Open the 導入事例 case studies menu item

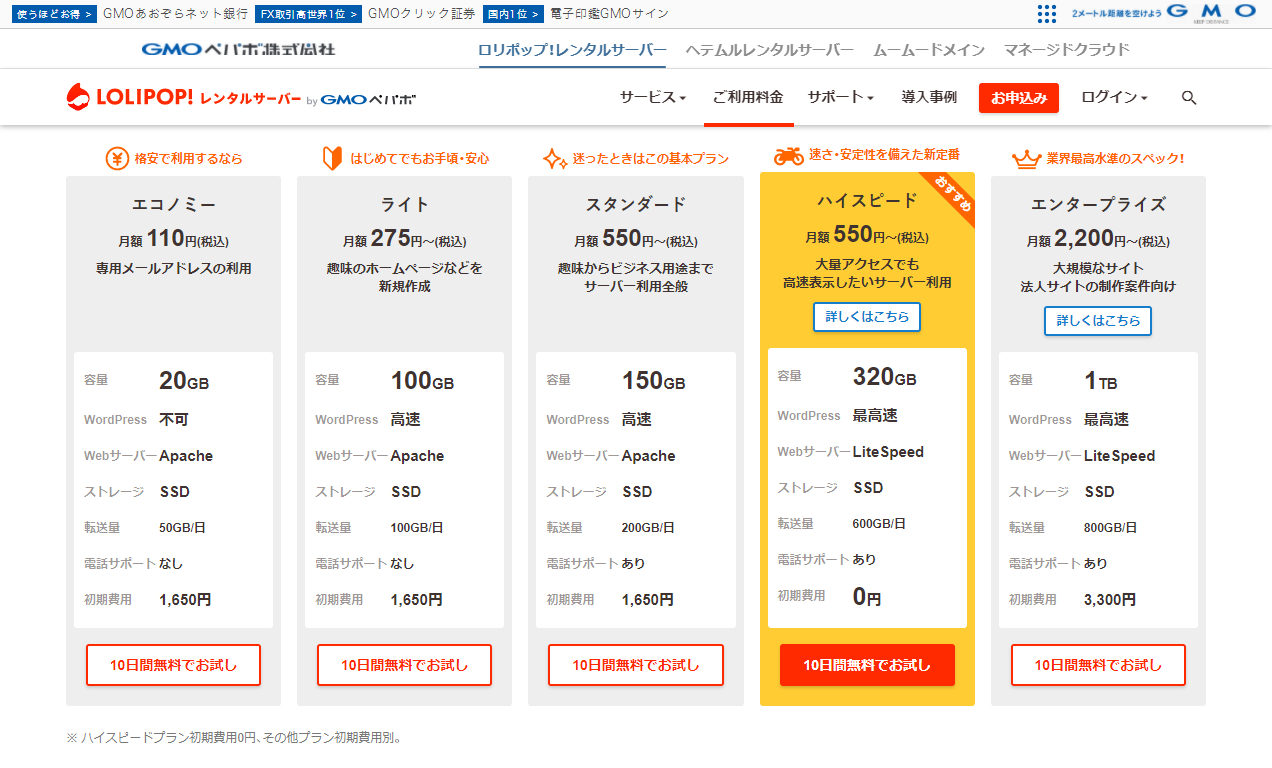[929, 97]
